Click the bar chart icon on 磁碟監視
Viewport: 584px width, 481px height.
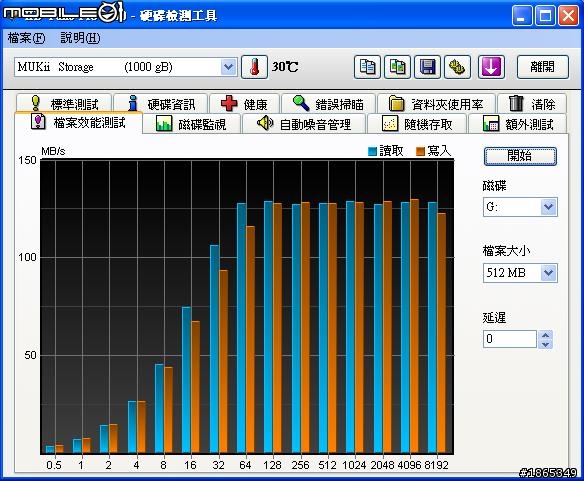point(164,123)
